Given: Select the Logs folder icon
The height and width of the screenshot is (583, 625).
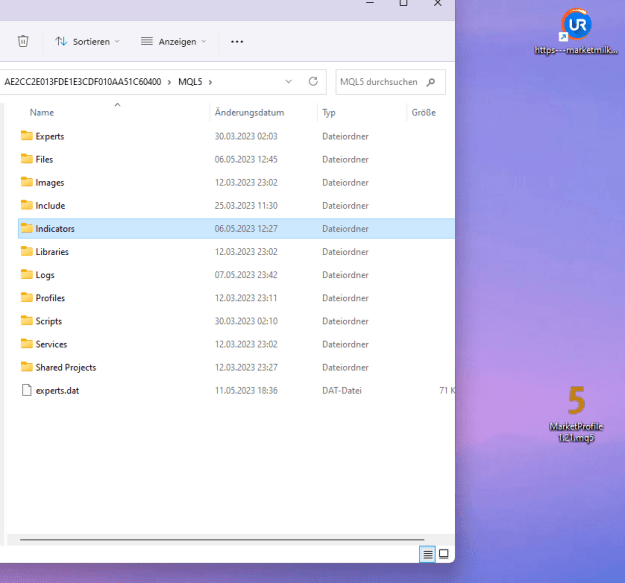Looking at the screenshot, I should coord(27,274).
